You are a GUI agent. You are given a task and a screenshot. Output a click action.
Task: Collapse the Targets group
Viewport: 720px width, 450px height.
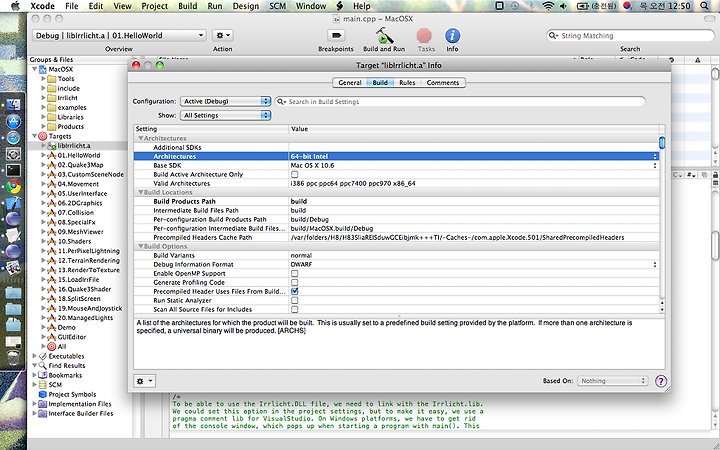[34, 136]
